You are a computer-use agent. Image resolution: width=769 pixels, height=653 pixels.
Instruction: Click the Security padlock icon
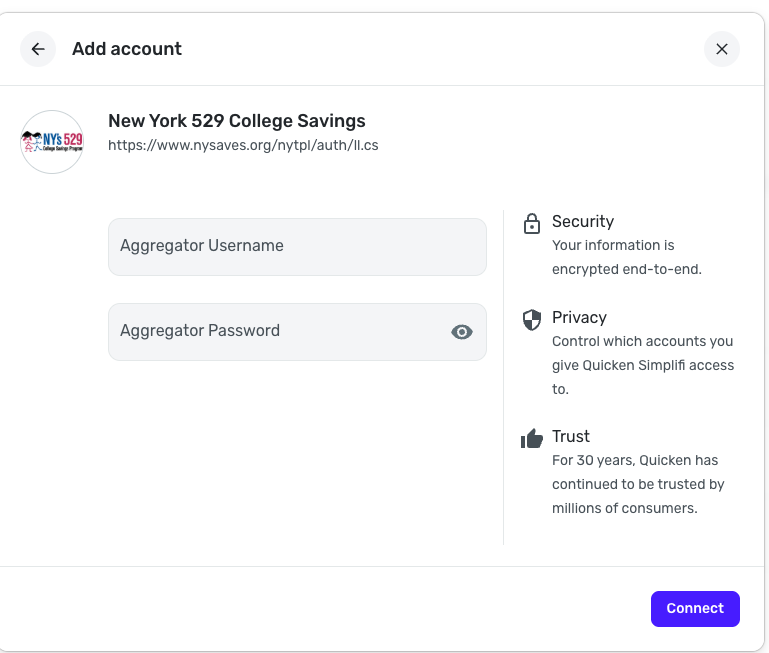532,224
